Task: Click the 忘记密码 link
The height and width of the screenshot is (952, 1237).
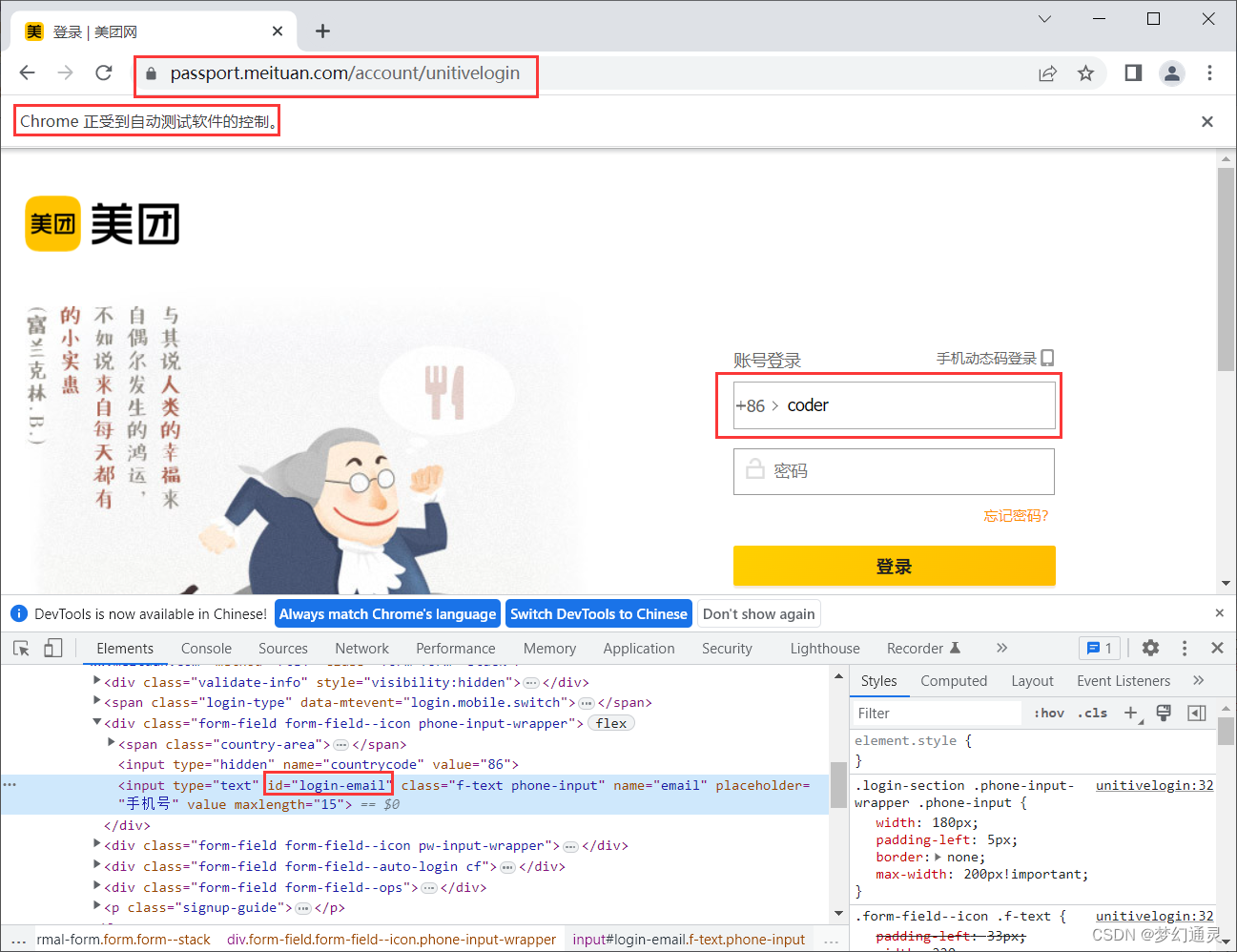Action: (x=1016, y=515)
